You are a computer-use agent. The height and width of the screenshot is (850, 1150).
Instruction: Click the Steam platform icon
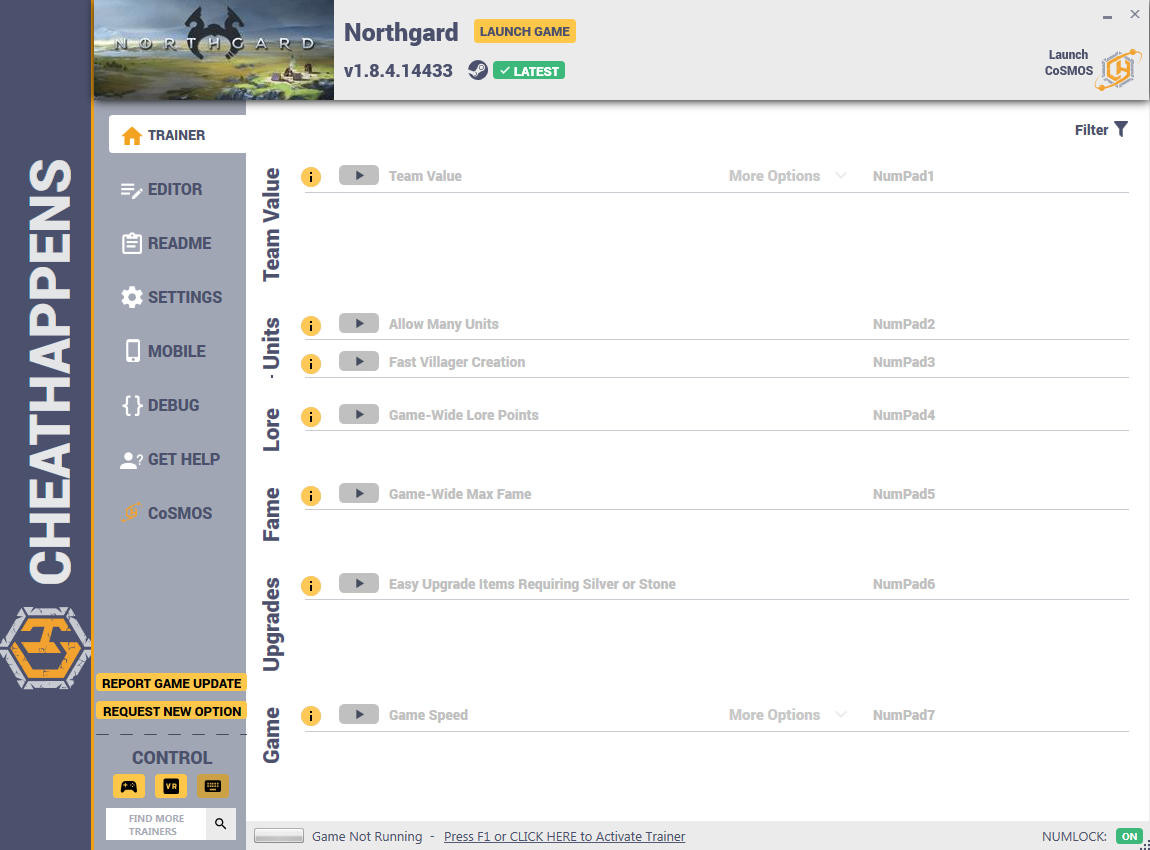pos(477,70)
